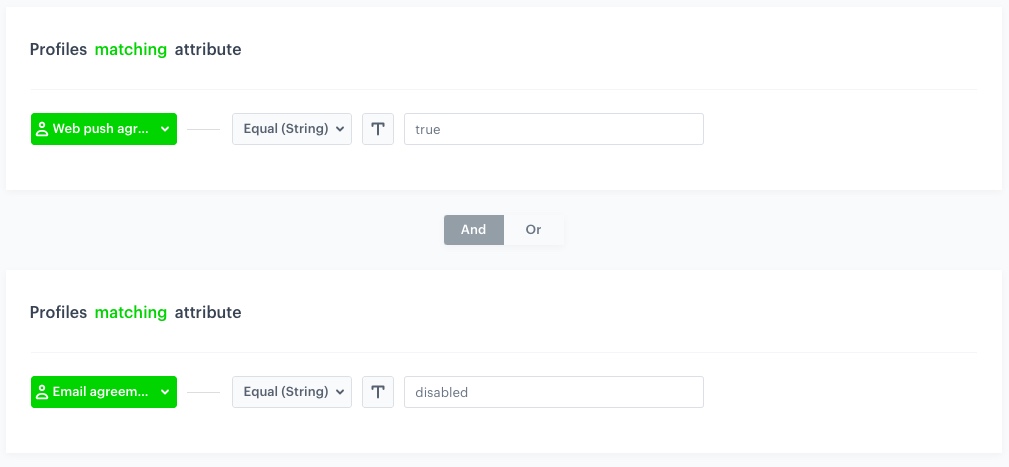
Task: Expand the Equal (String) operator for Email agreement
Action: tap(292, 392)
